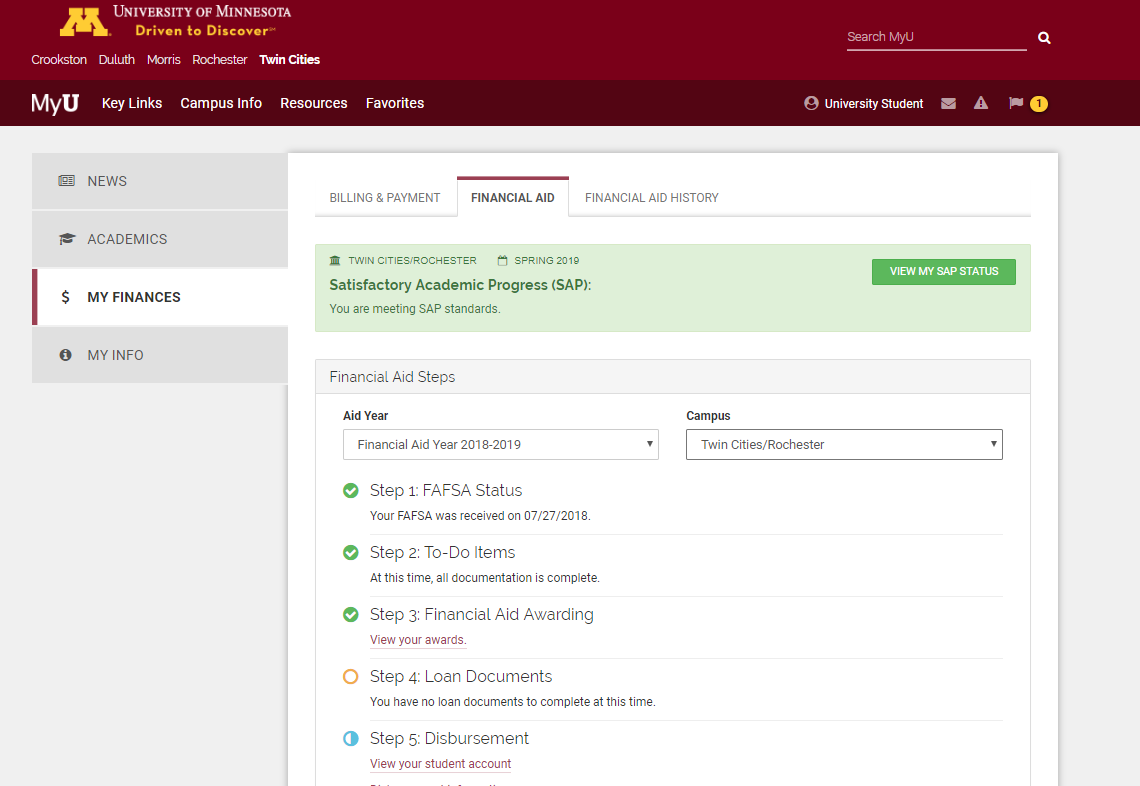
Task: Switch to Billing & Payment tab
Action: tap(385, 198)
